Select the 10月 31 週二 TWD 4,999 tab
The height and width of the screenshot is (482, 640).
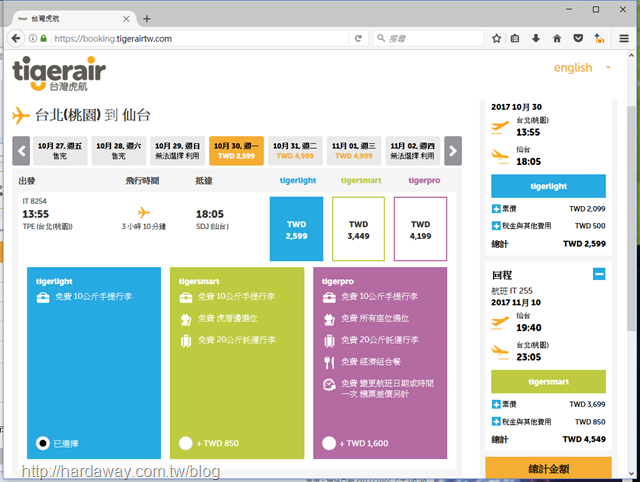295,151
